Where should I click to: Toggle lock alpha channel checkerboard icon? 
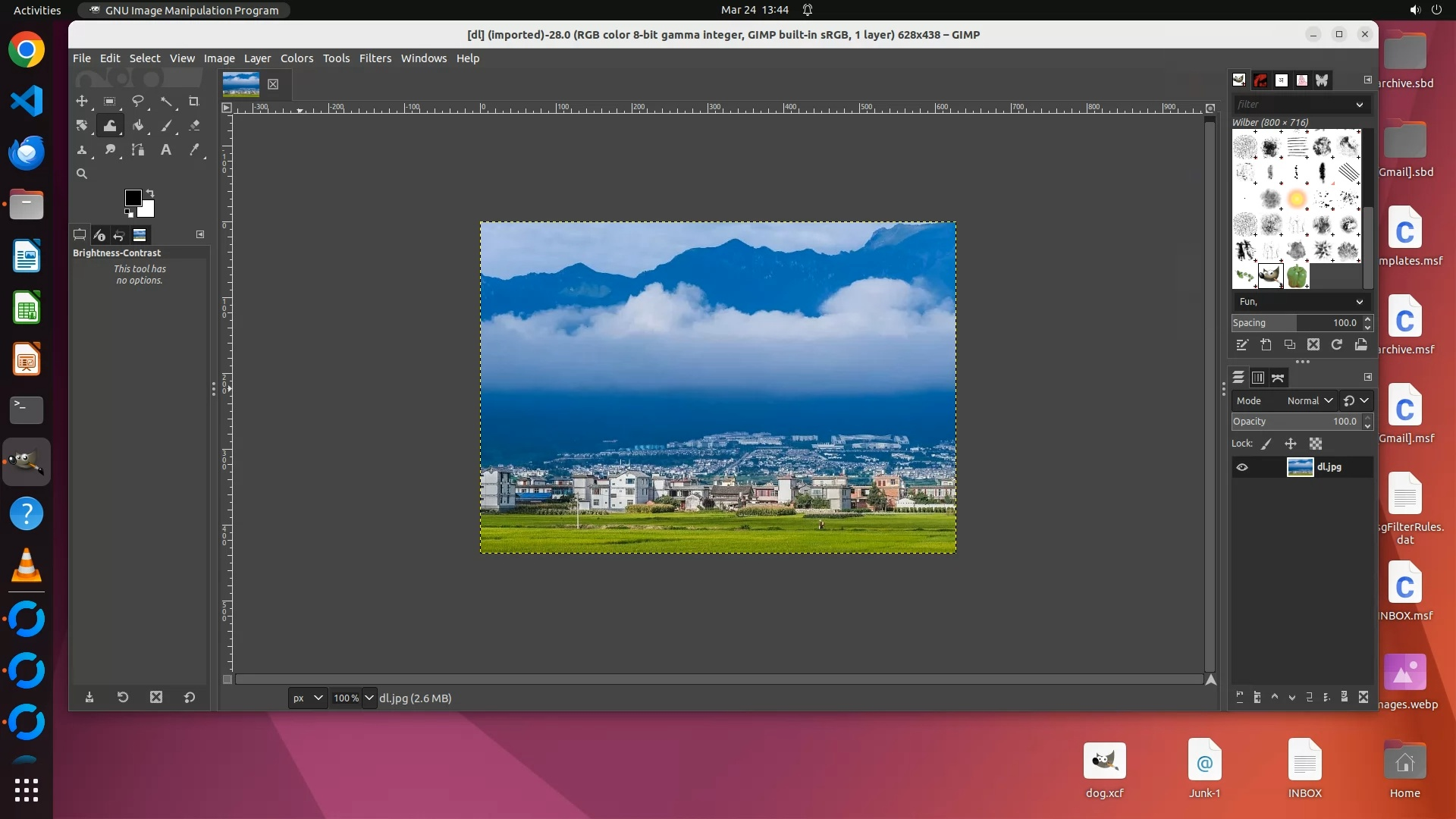click(1316, 444)
